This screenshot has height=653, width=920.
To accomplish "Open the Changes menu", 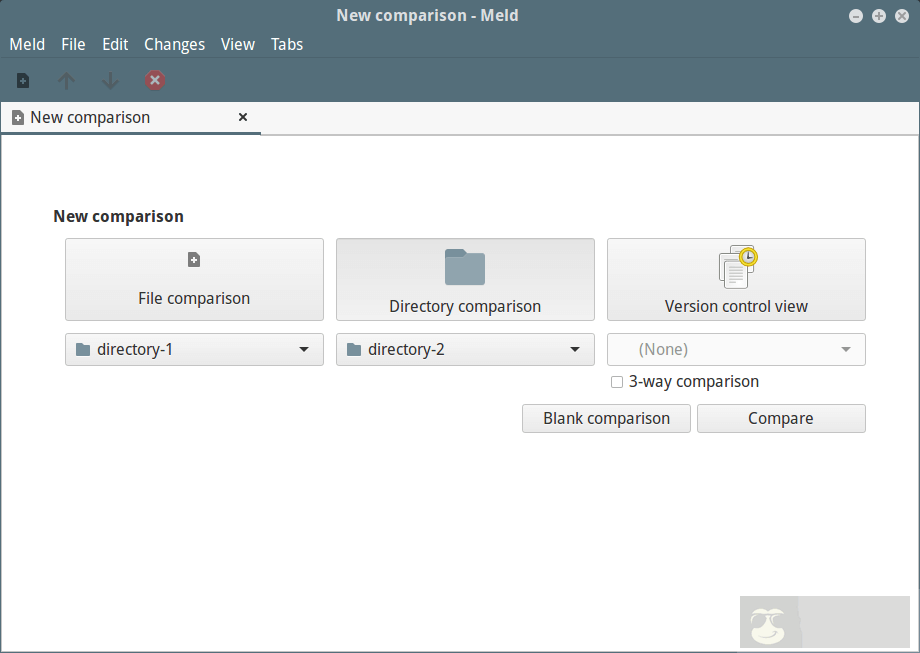I will (x=174, y=44).
